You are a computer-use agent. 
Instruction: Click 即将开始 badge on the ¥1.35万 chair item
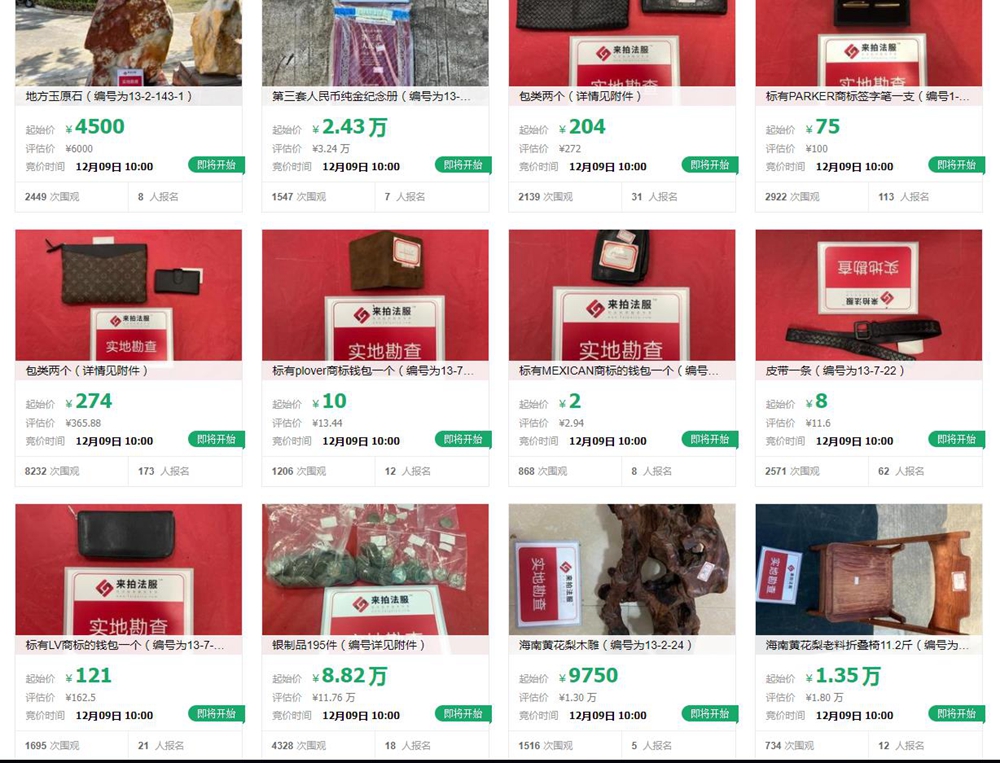click(957, 714)
